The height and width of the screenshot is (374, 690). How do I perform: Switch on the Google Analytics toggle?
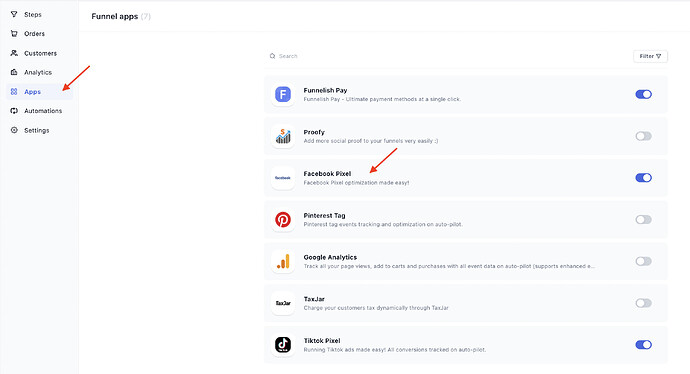tap(643, 261)
